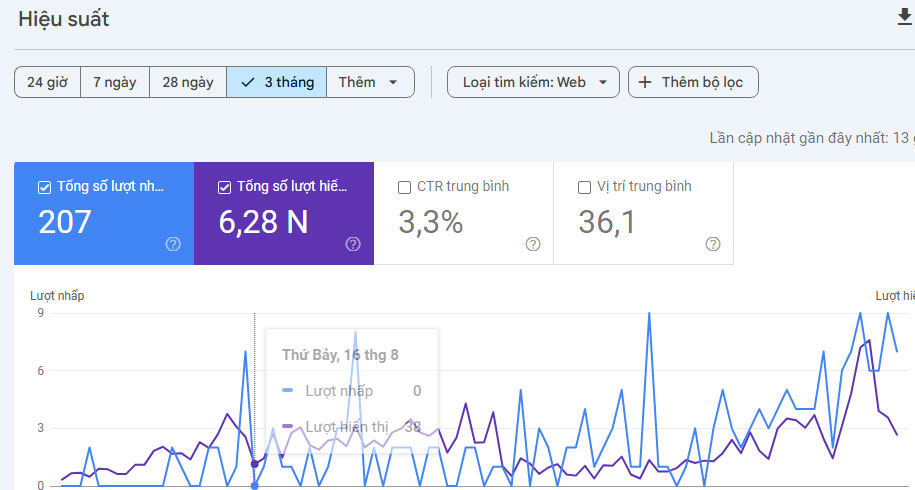Expand the Thêm date range dropdown
This screenshot has width=915, height=490.
point(370,82)
